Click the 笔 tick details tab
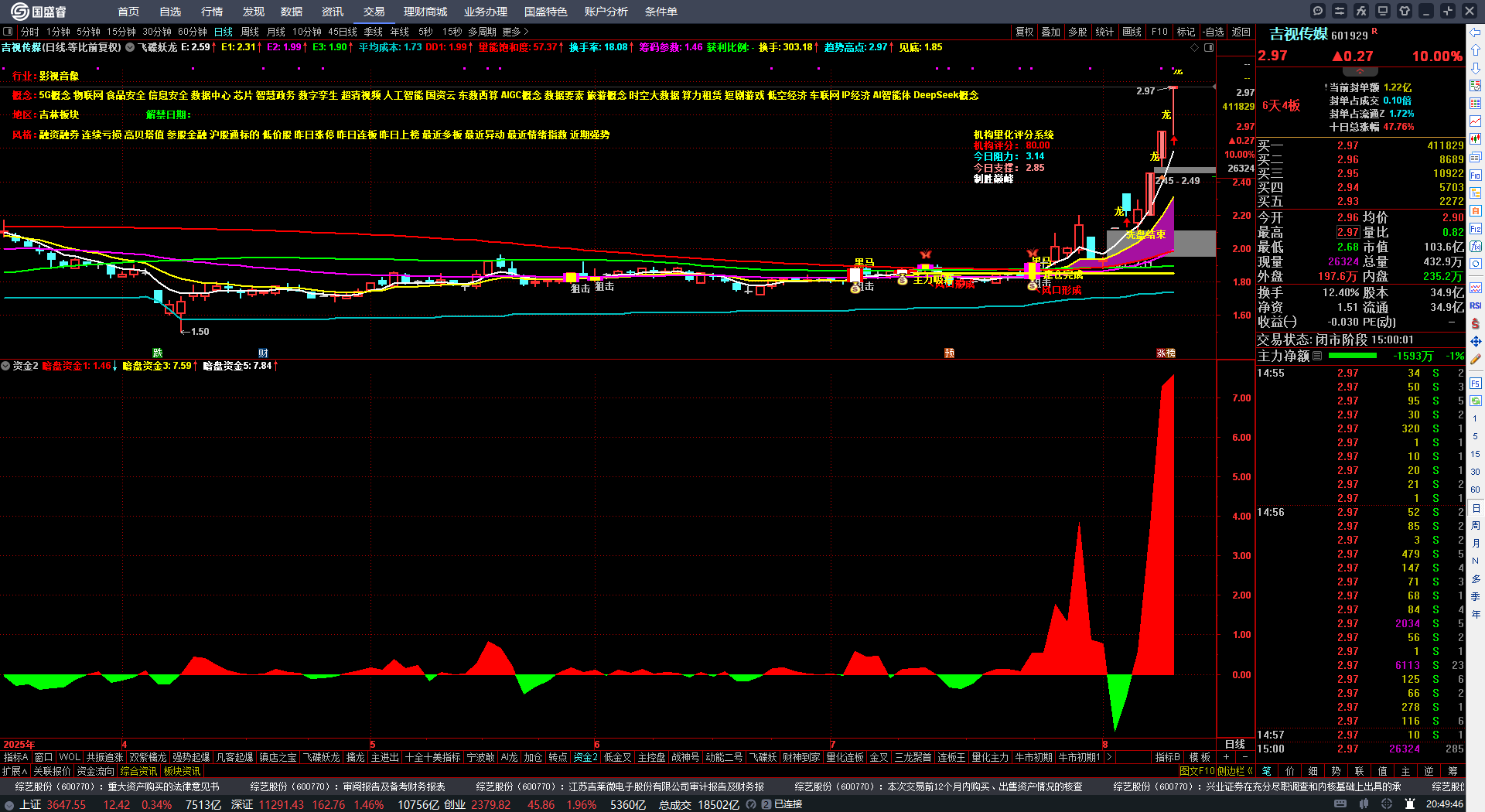Screen dimensions: 1485x812 [x=1267, y=771]
